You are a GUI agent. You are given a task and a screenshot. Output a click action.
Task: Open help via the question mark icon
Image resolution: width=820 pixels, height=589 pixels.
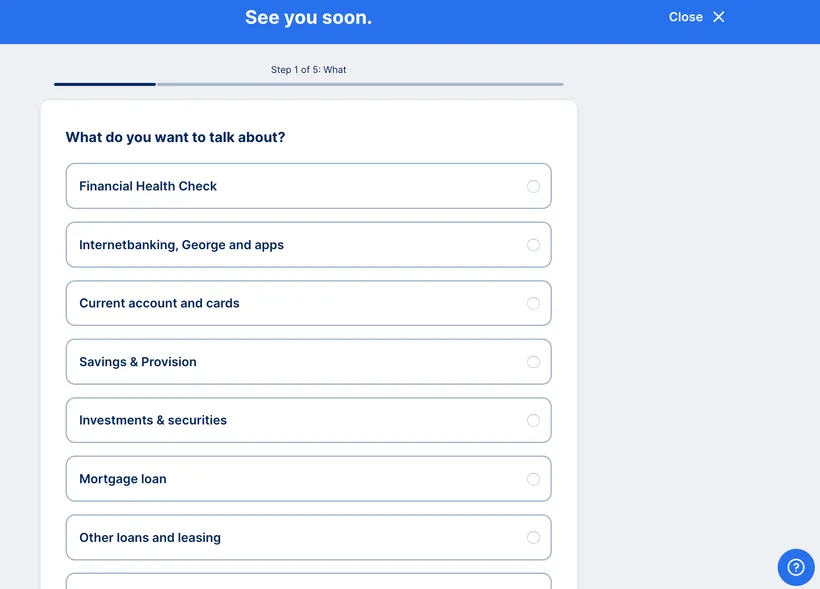(795, 567)
